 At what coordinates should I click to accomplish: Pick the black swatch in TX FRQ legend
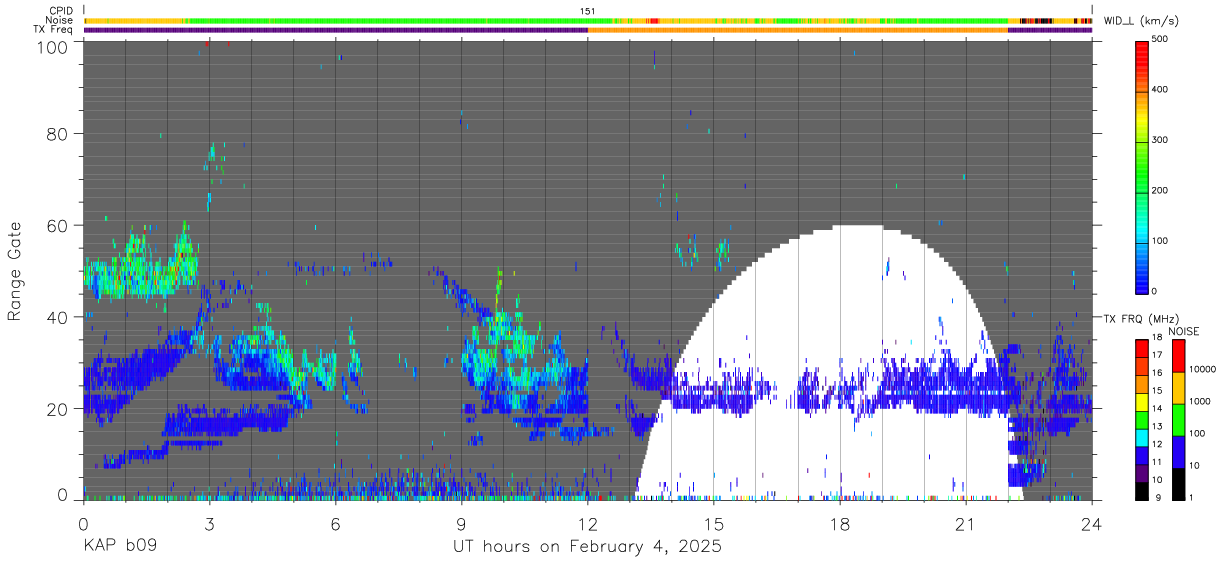(x=1142, y=489)
